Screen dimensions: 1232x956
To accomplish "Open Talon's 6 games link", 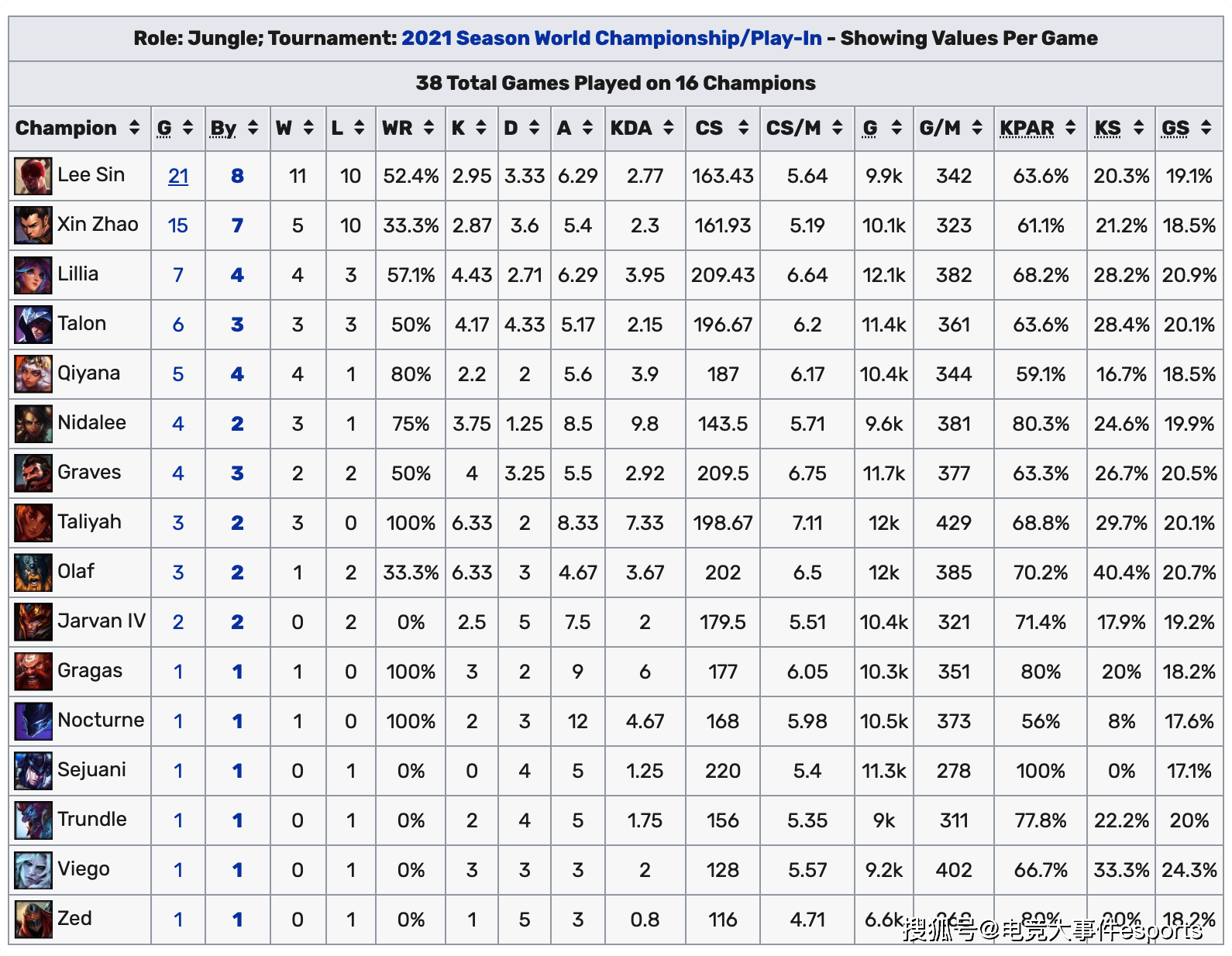I will tap(178, 325).
